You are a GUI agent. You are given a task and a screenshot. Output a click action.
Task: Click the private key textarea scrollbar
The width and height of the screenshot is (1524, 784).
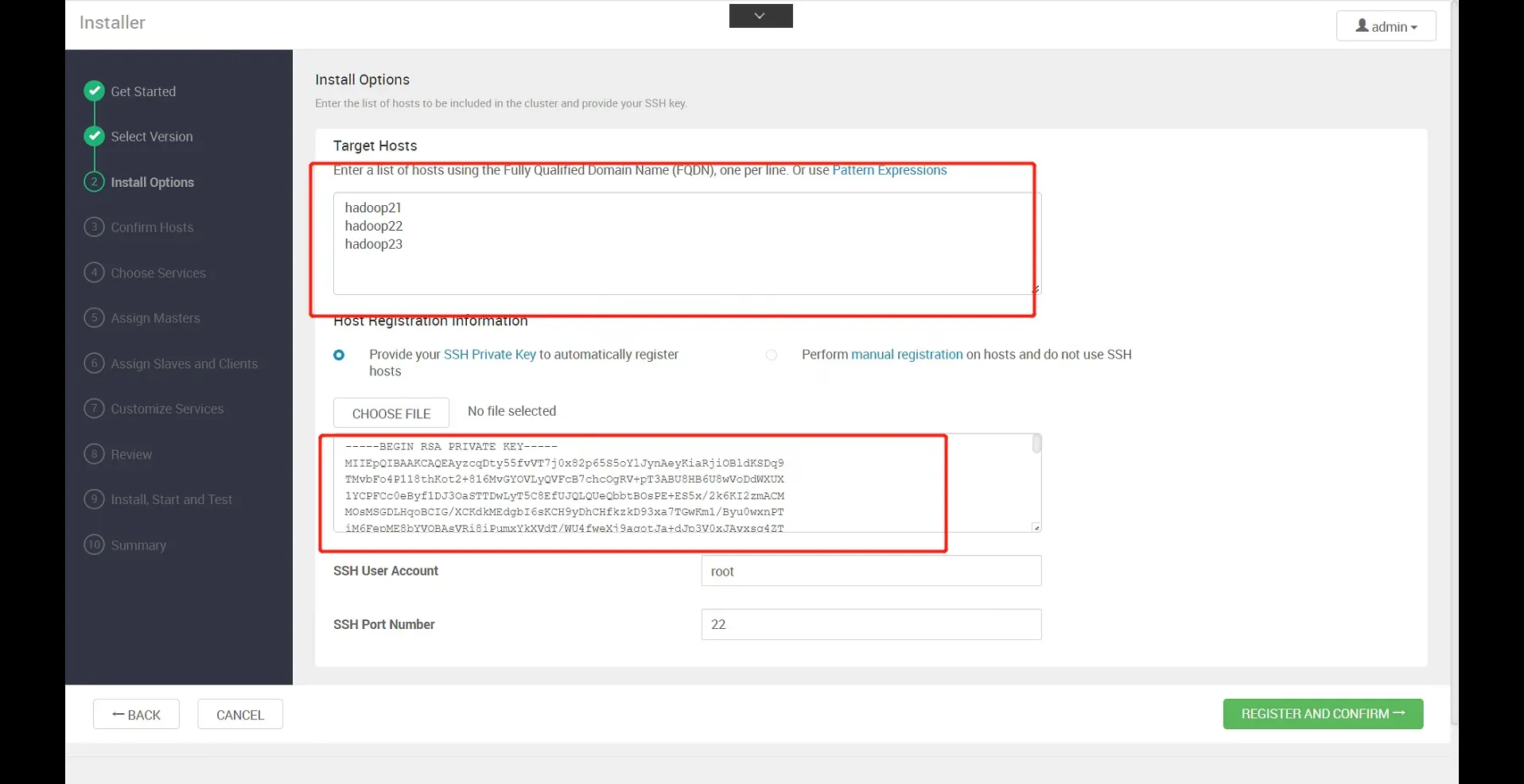click(1036, 444)
